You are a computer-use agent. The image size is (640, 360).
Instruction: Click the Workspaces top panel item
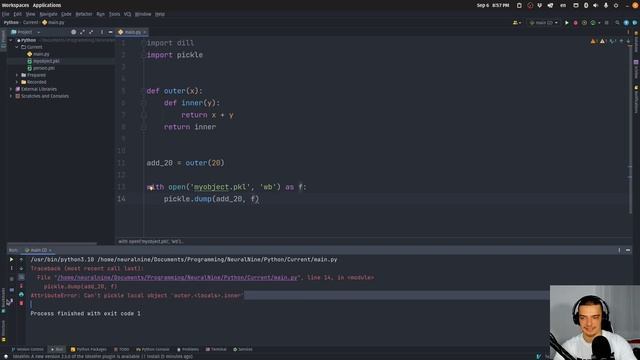click(x=15, y=5)
